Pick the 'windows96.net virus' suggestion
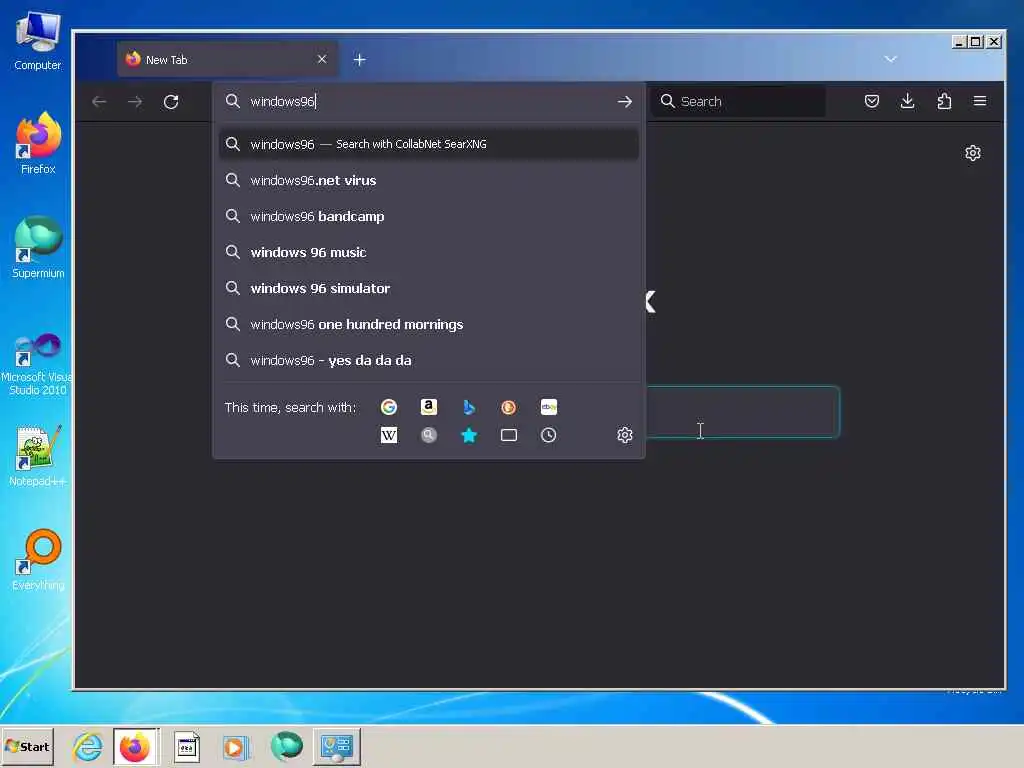The height and width of the screenshot is (768, 1024). point(428,180)
